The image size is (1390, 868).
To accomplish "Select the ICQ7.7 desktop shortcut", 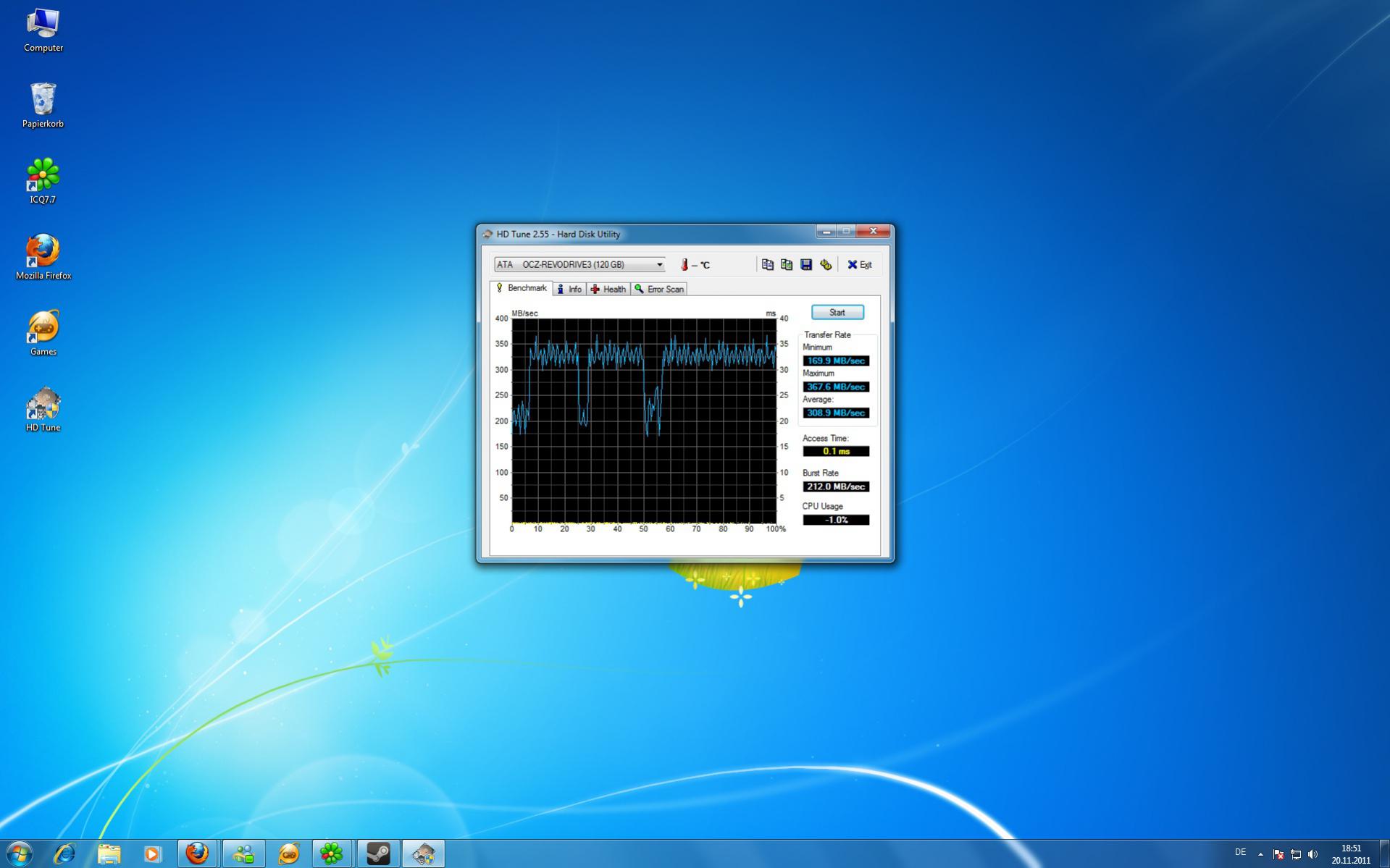I will pyautogui.click(x=43, y=181).
